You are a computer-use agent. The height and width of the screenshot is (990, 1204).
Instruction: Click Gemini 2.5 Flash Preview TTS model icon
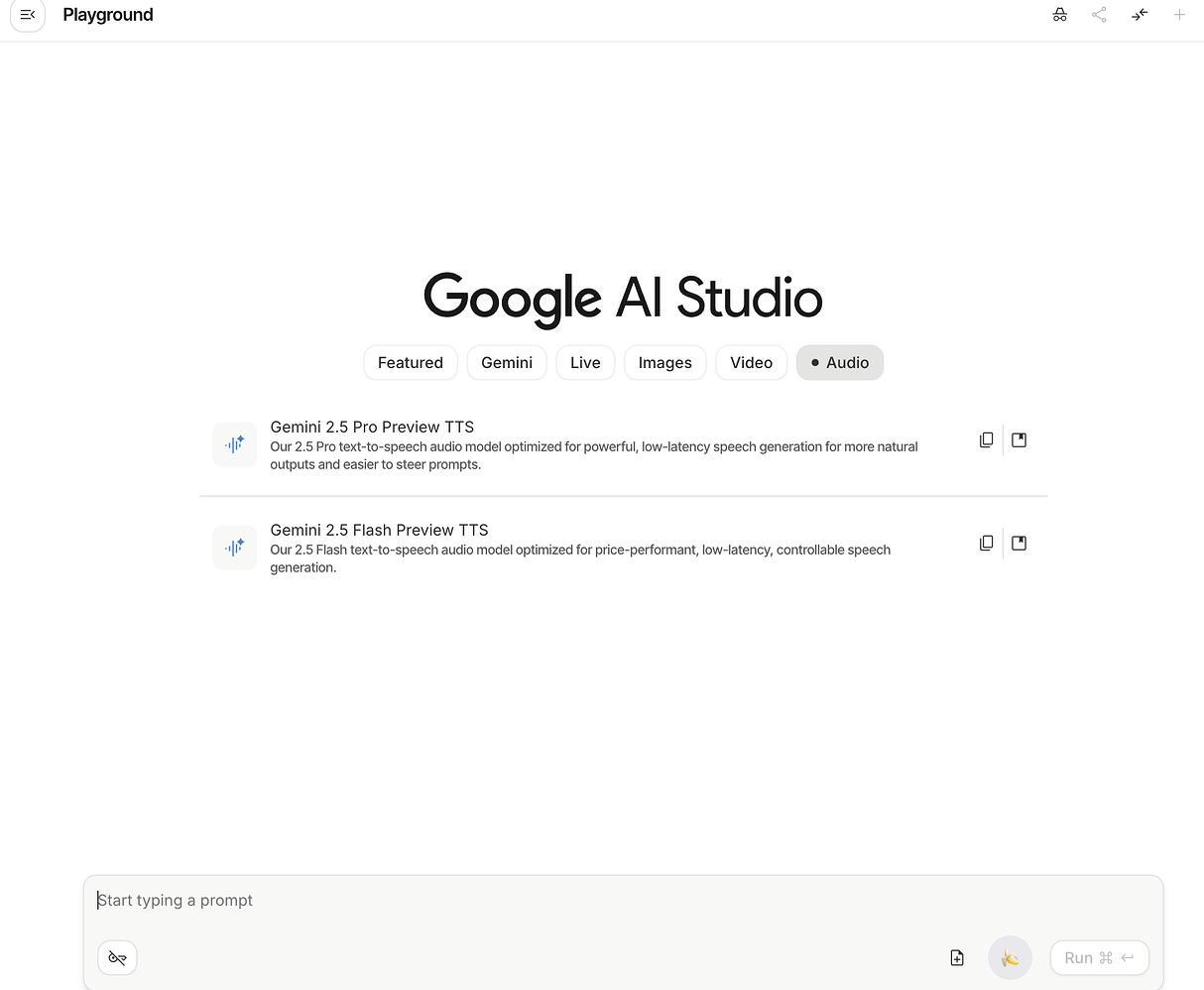[235, 548]
